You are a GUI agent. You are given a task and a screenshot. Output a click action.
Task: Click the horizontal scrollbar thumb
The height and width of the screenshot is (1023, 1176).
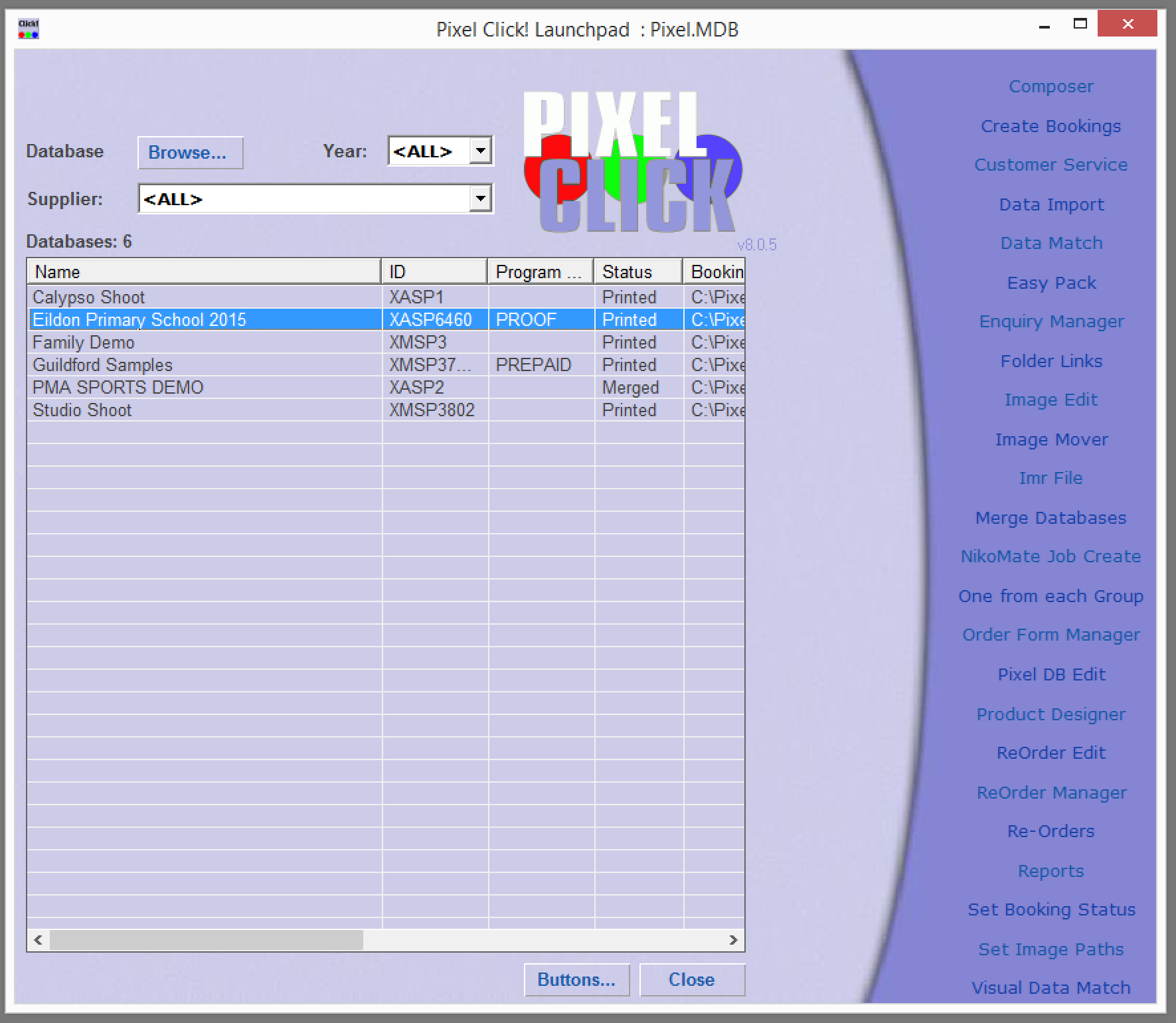pos(206,940)
